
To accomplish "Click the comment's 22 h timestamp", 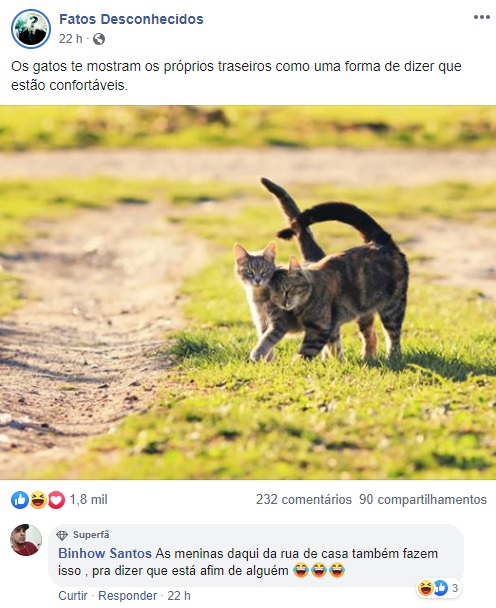I will tap(179, 595).
